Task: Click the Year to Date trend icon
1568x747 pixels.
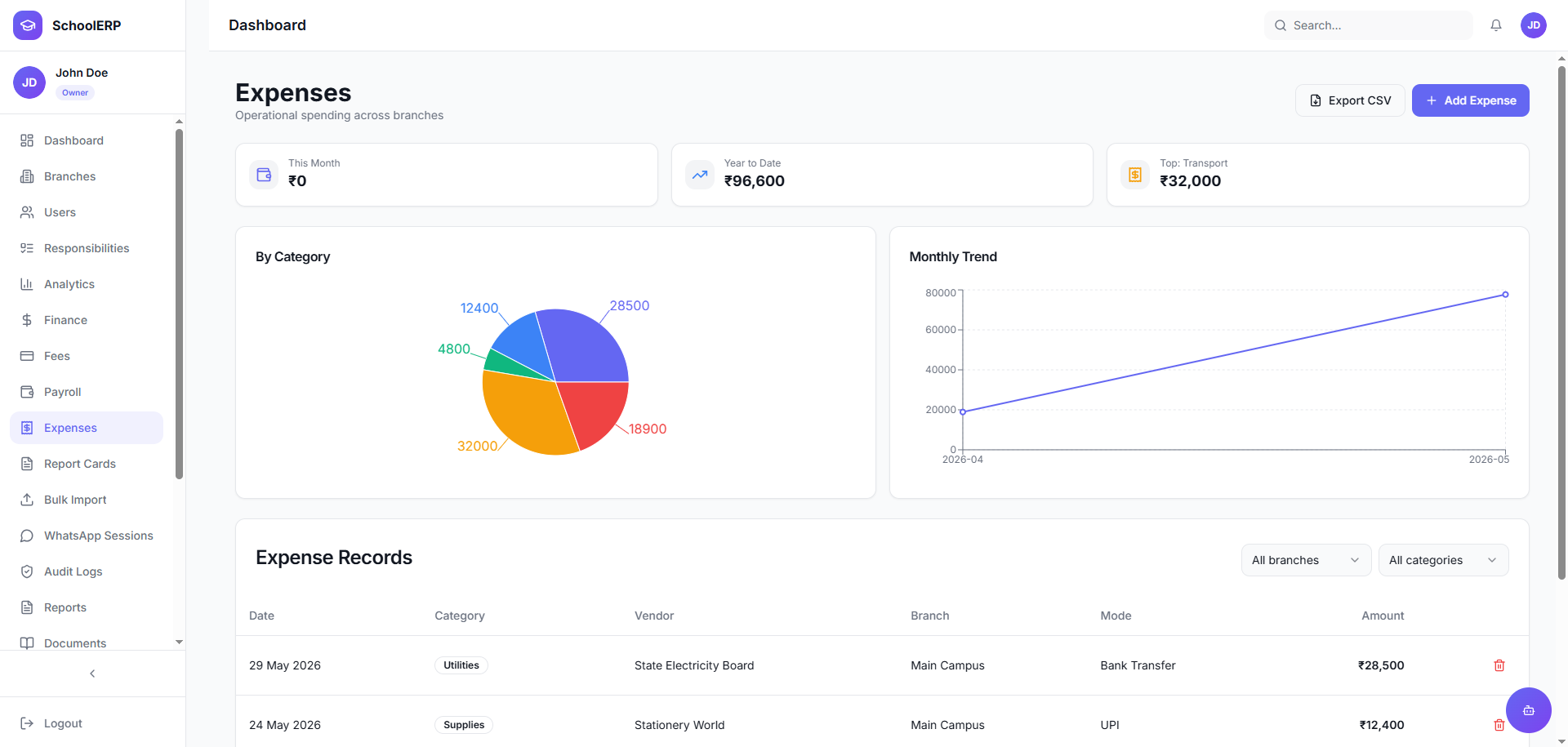Action: tap(700, 175)
